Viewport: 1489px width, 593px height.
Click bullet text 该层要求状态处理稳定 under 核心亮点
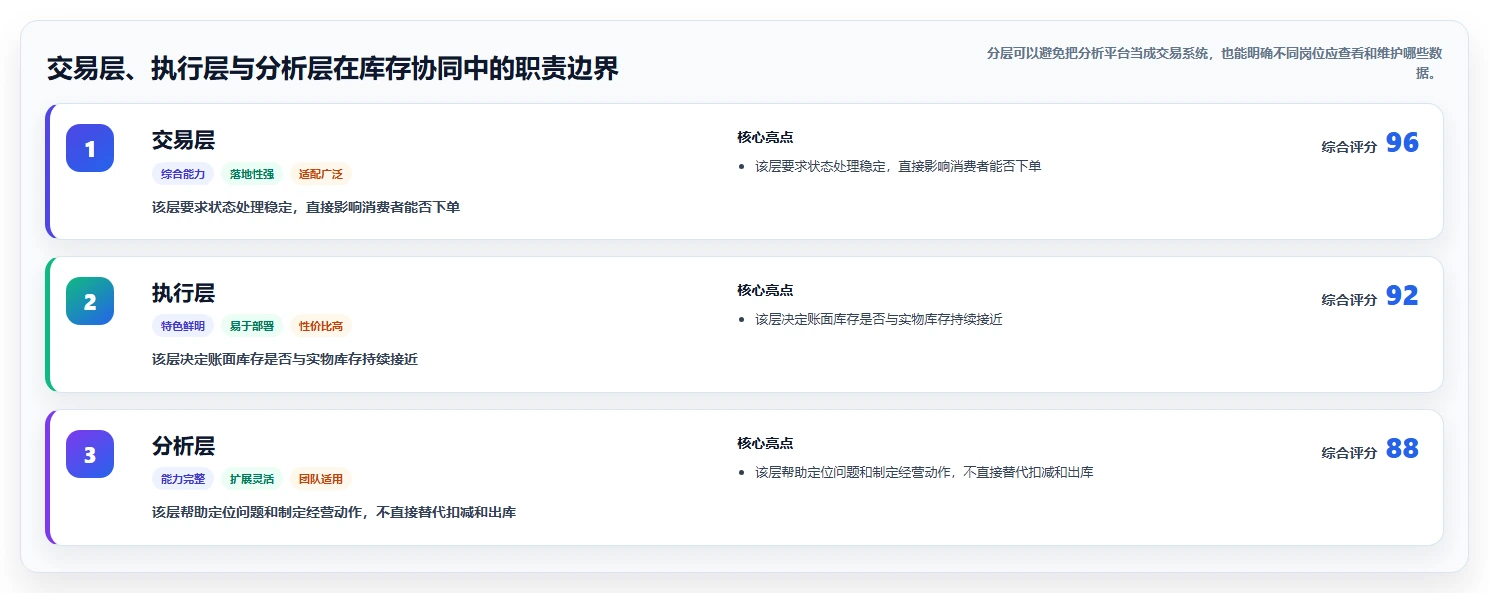898,166
